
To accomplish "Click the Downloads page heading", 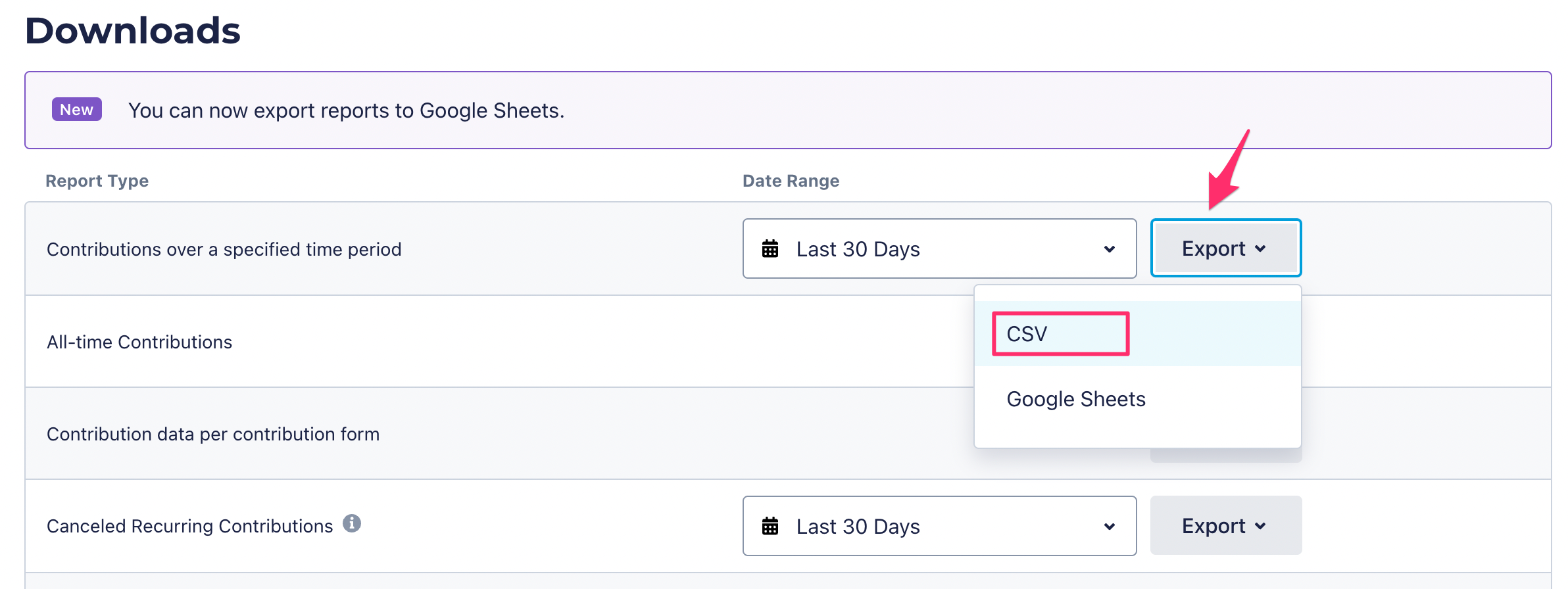I will (133, 31).
